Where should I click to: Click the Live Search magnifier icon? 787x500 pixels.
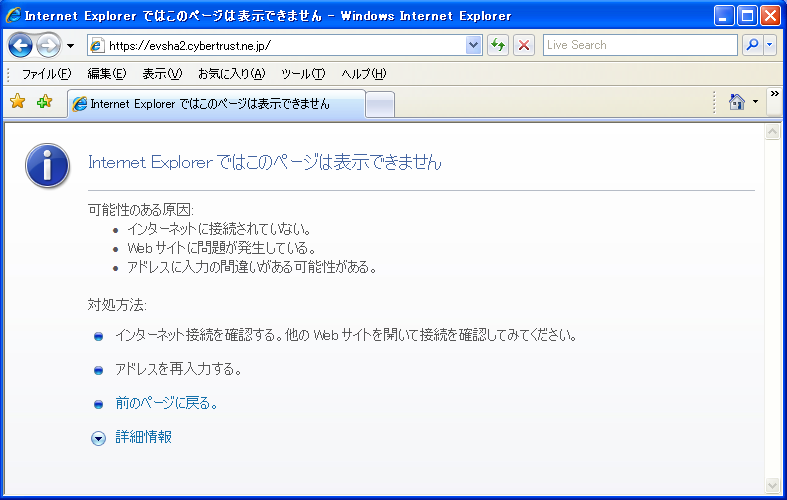751,45
